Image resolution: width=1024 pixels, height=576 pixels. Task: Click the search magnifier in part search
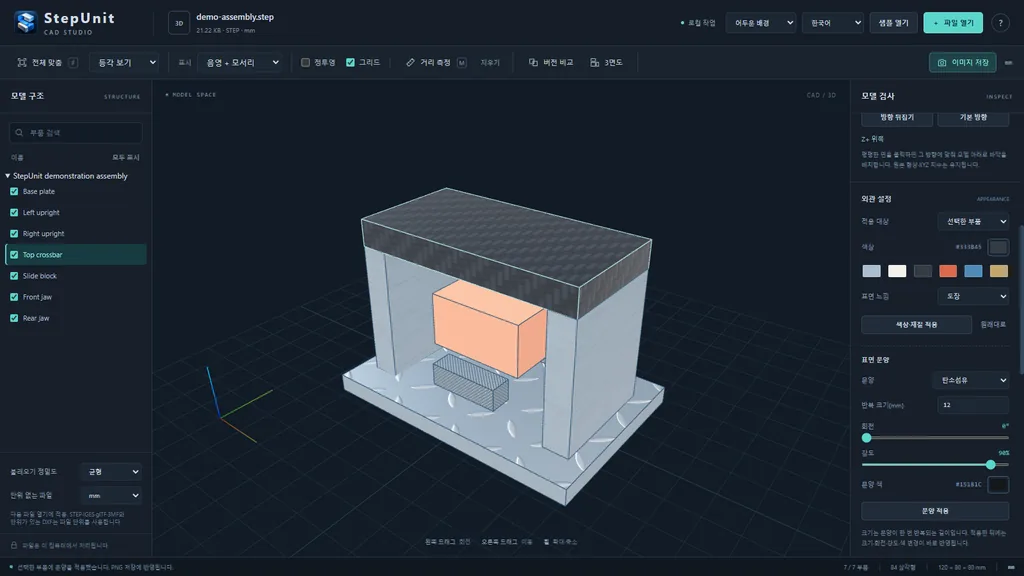tap(19, 133)
